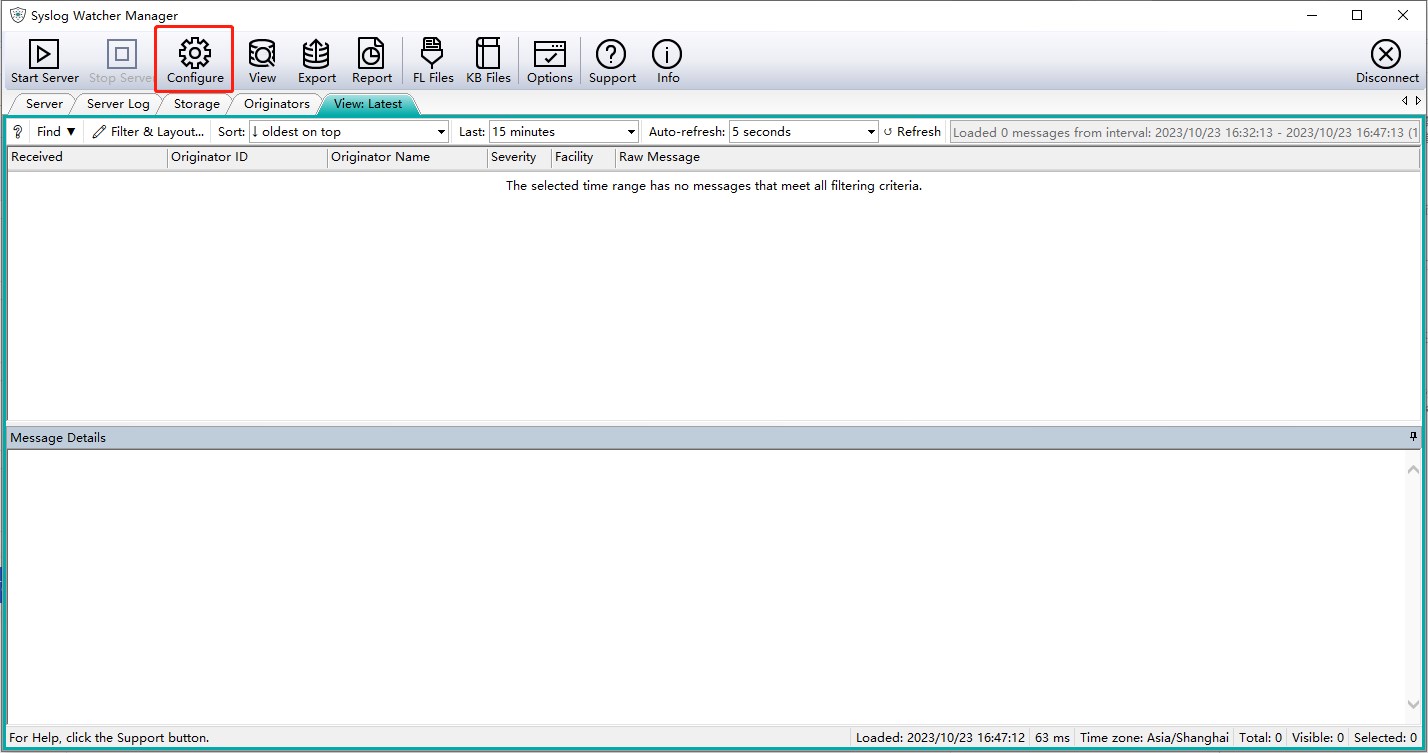Switch to the Originators tab

tap(277, 104)
